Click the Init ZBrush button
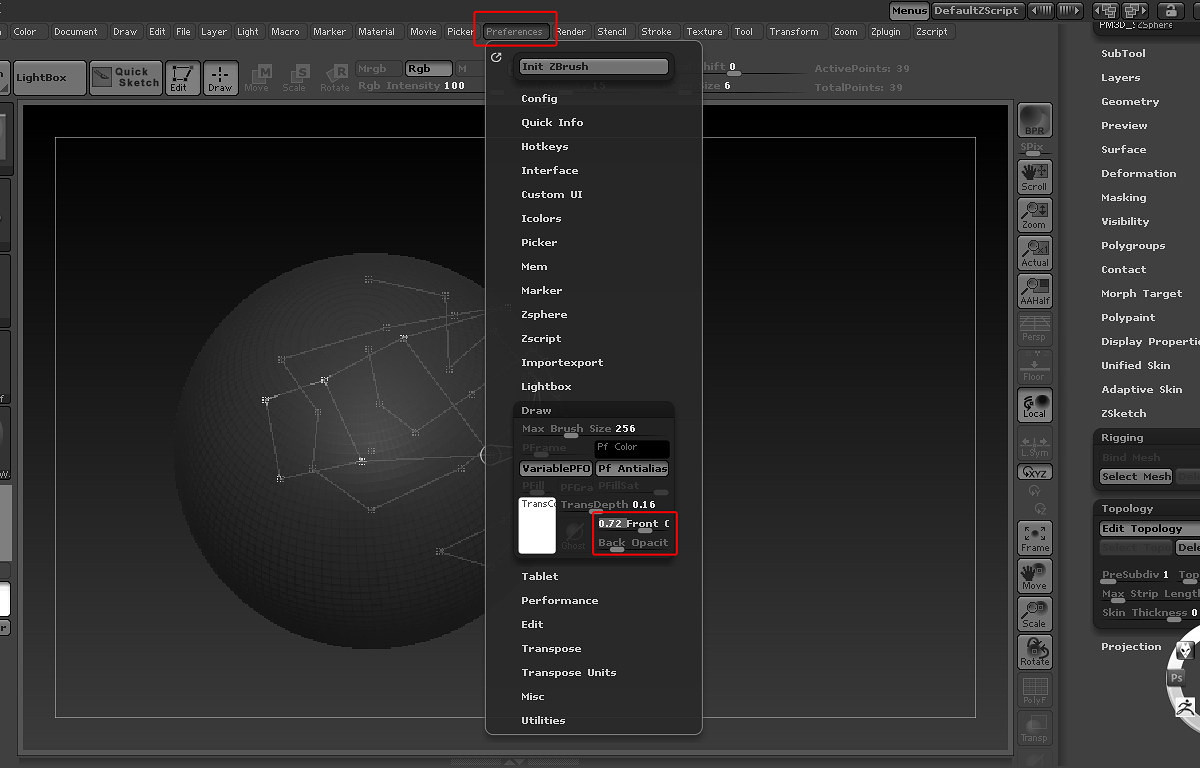The width and height of the screenshot is (1200, 768). [x=593, y=66]
